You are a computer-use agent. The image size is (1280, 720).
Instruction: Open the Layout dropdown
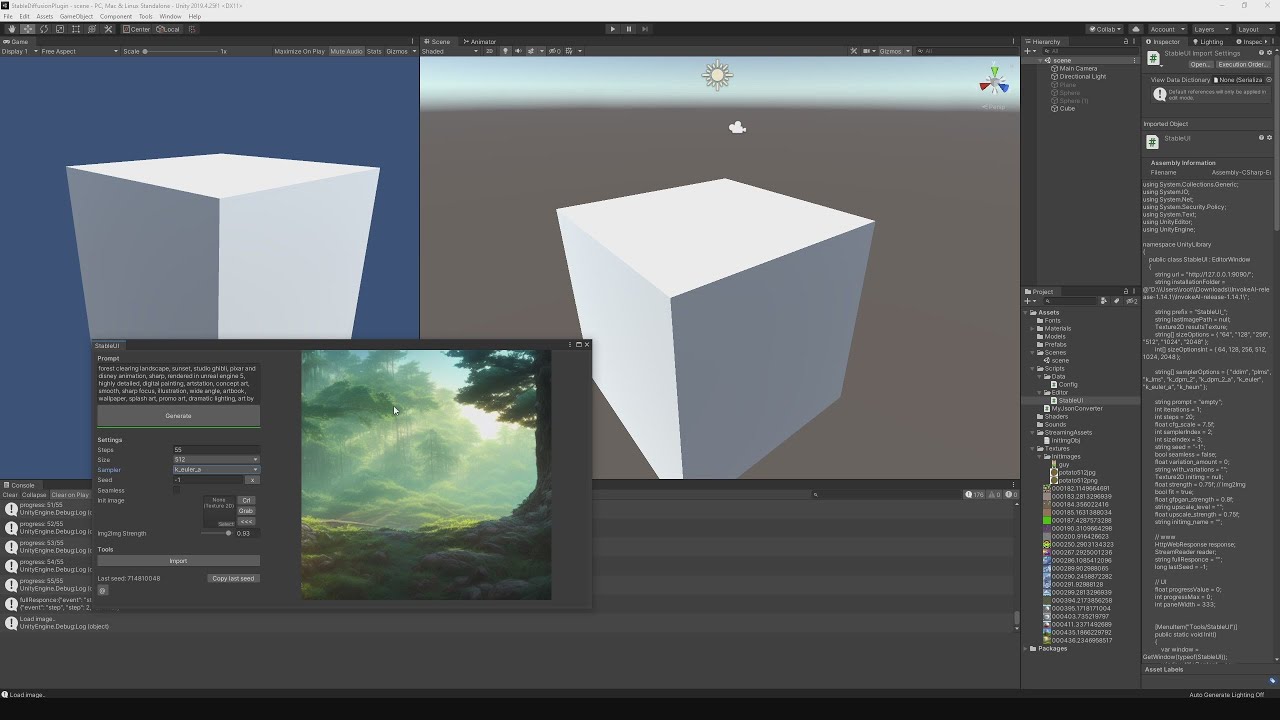click(1254, 29)
